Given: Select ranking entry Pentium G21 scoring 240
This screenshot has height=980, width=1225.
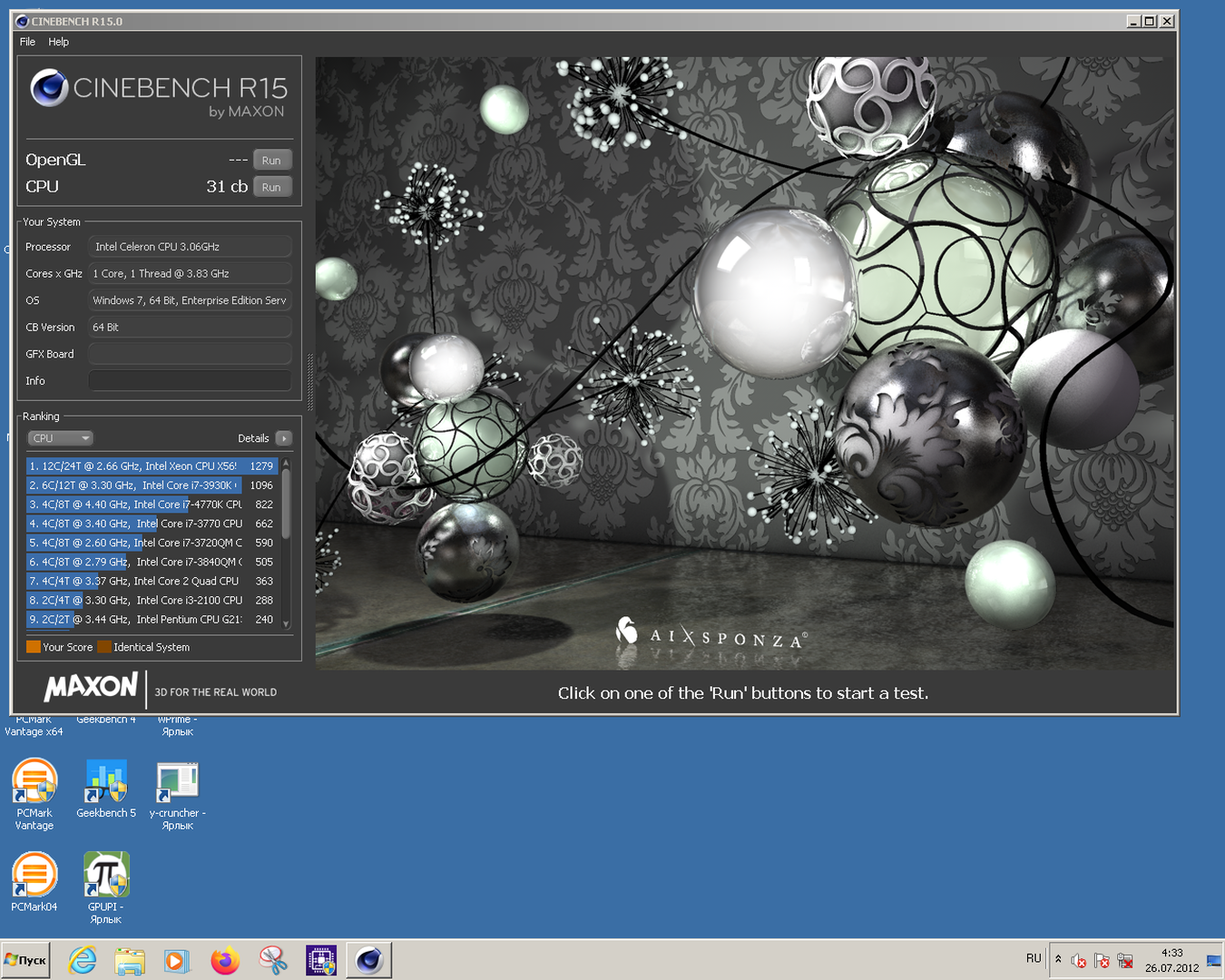Looking at the screenshot, I should click(152, 619).
